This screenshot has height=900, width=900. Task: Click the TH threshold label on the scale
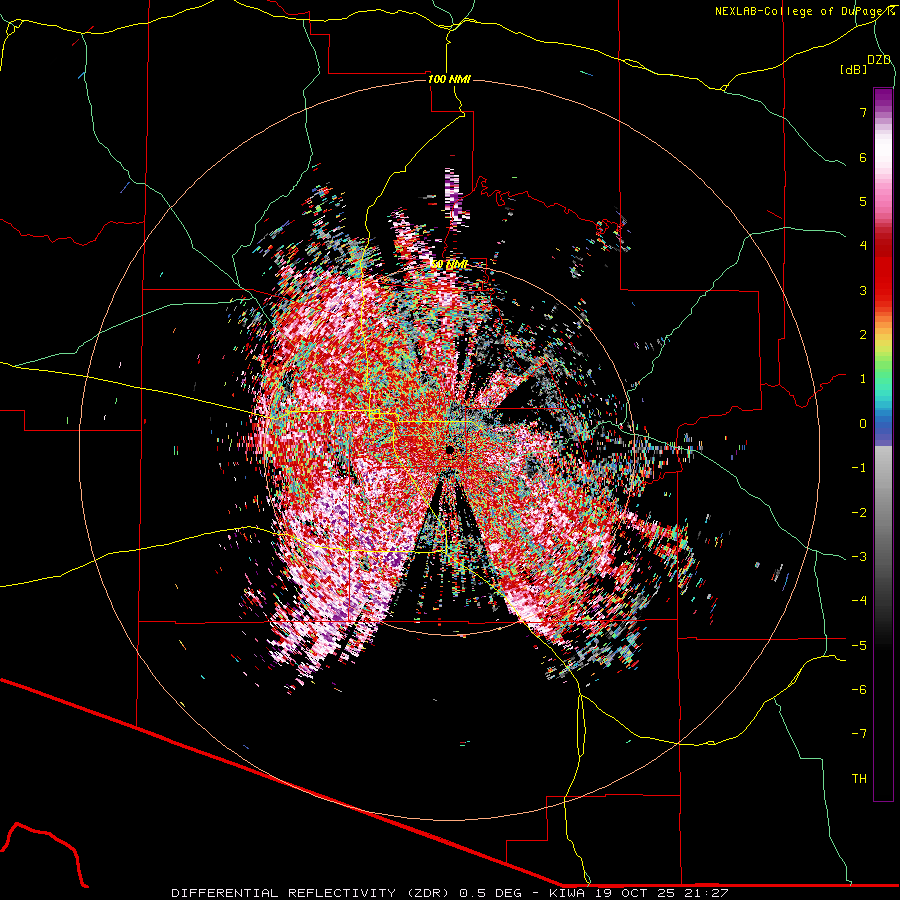point(859,779)
